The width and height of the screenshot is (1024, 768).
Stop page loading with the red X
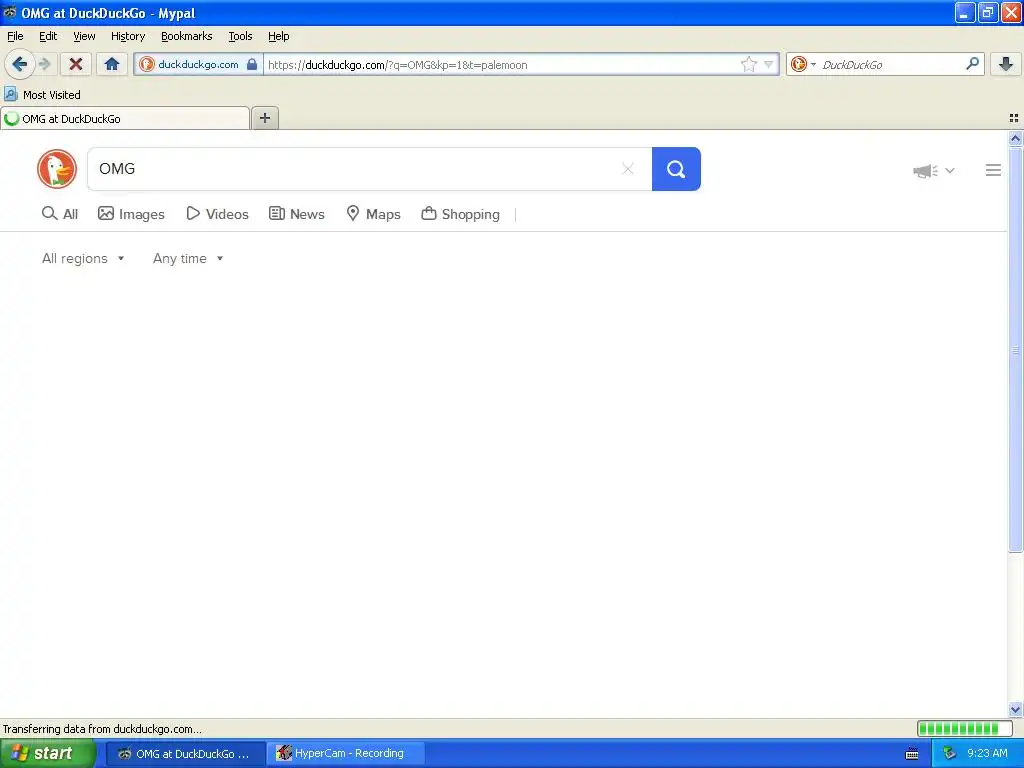[76, 64]
